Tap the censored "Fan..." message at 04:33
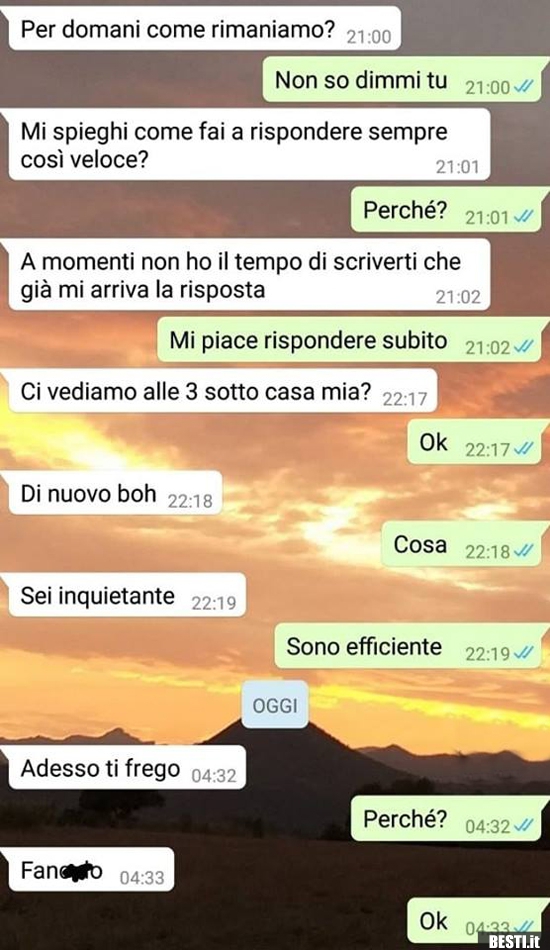This screenshot has width=550, height=950. tap(91, 870)
